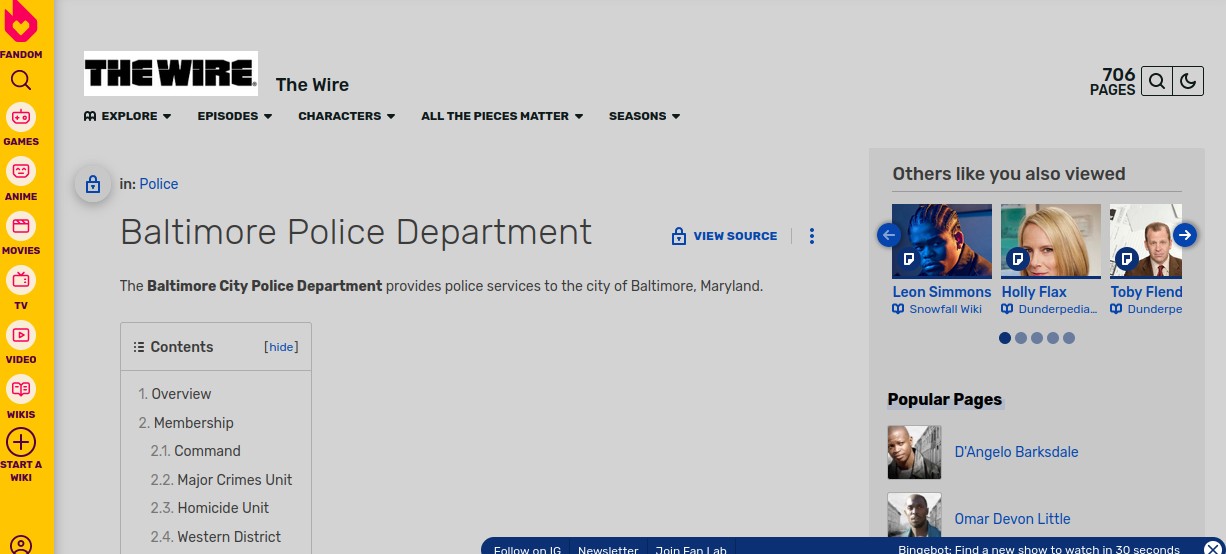Open the search icon in the Fandom sidebar

[x=21, y=80]
